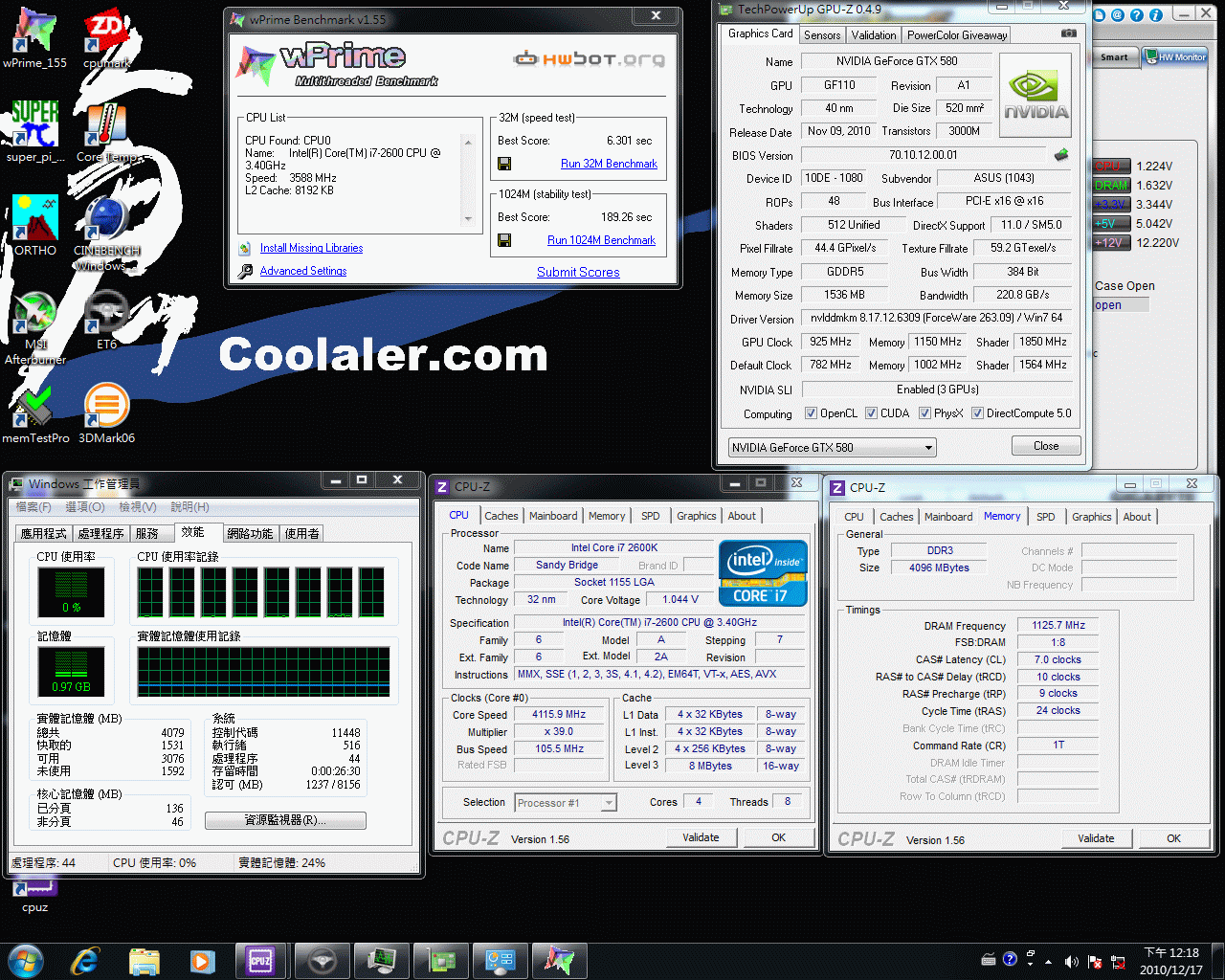Open the cpumark desktop icon
Image resolution: width=1225 pixels, height=980 pixels.
[x=106, y=38]
